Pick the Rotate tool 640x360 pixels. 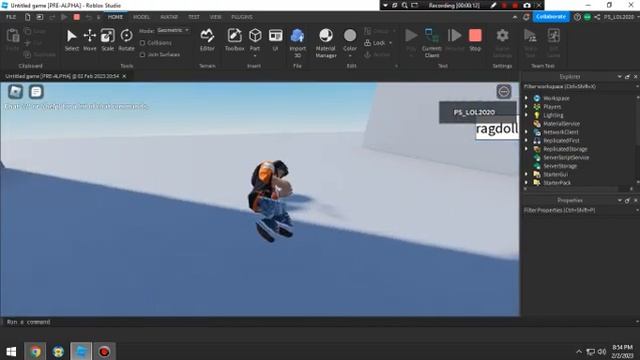point(126,40)
